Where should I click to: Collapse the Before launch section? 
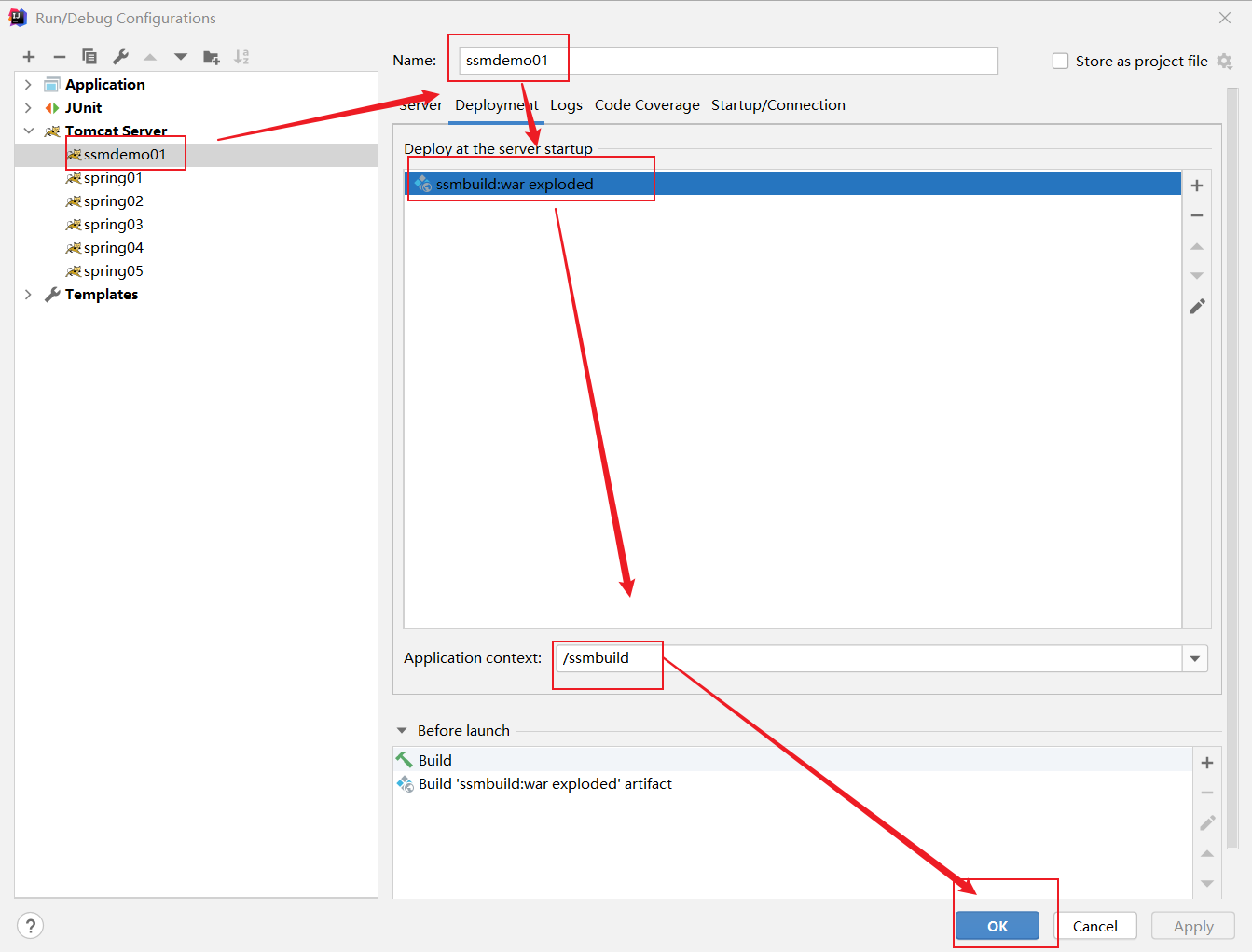tap(402, 731)
